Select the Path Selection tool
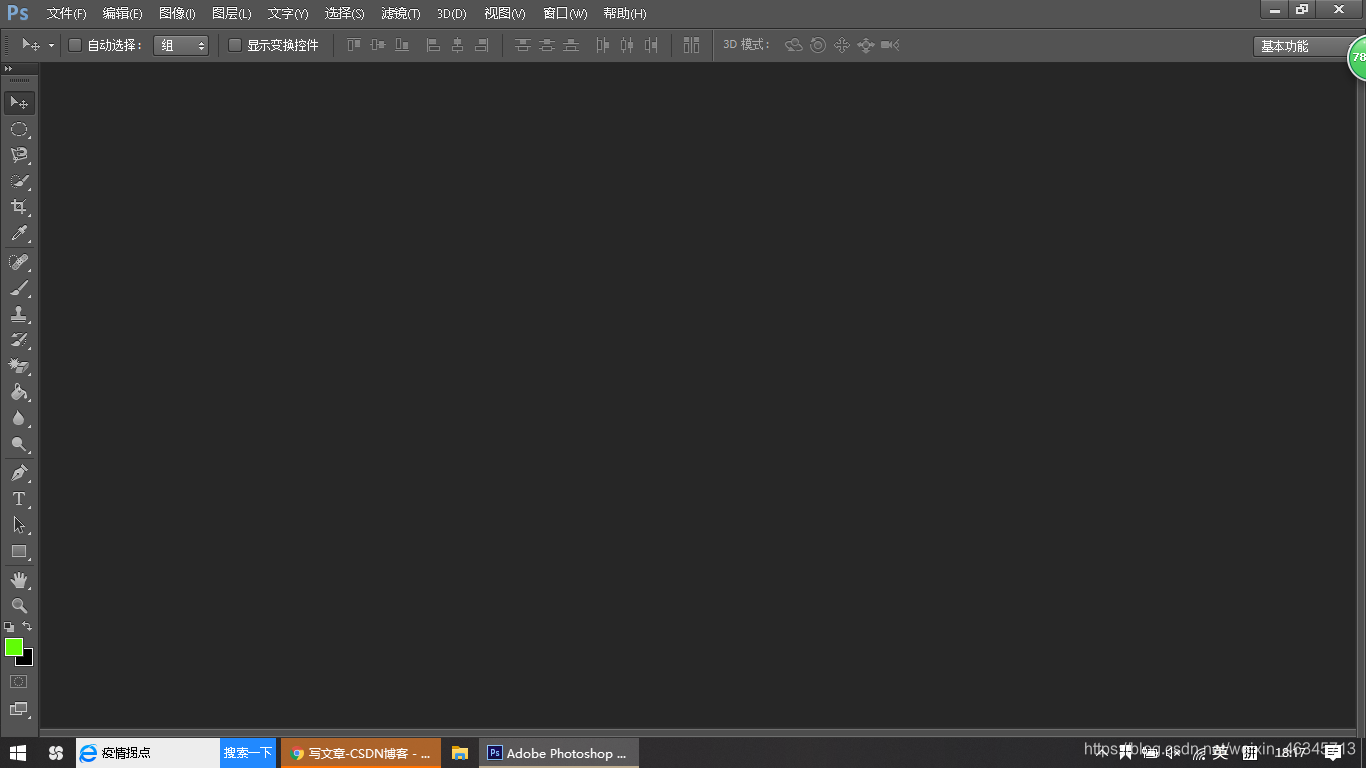The height and width of the screenshot is (768, 1366). click(19, 525)
